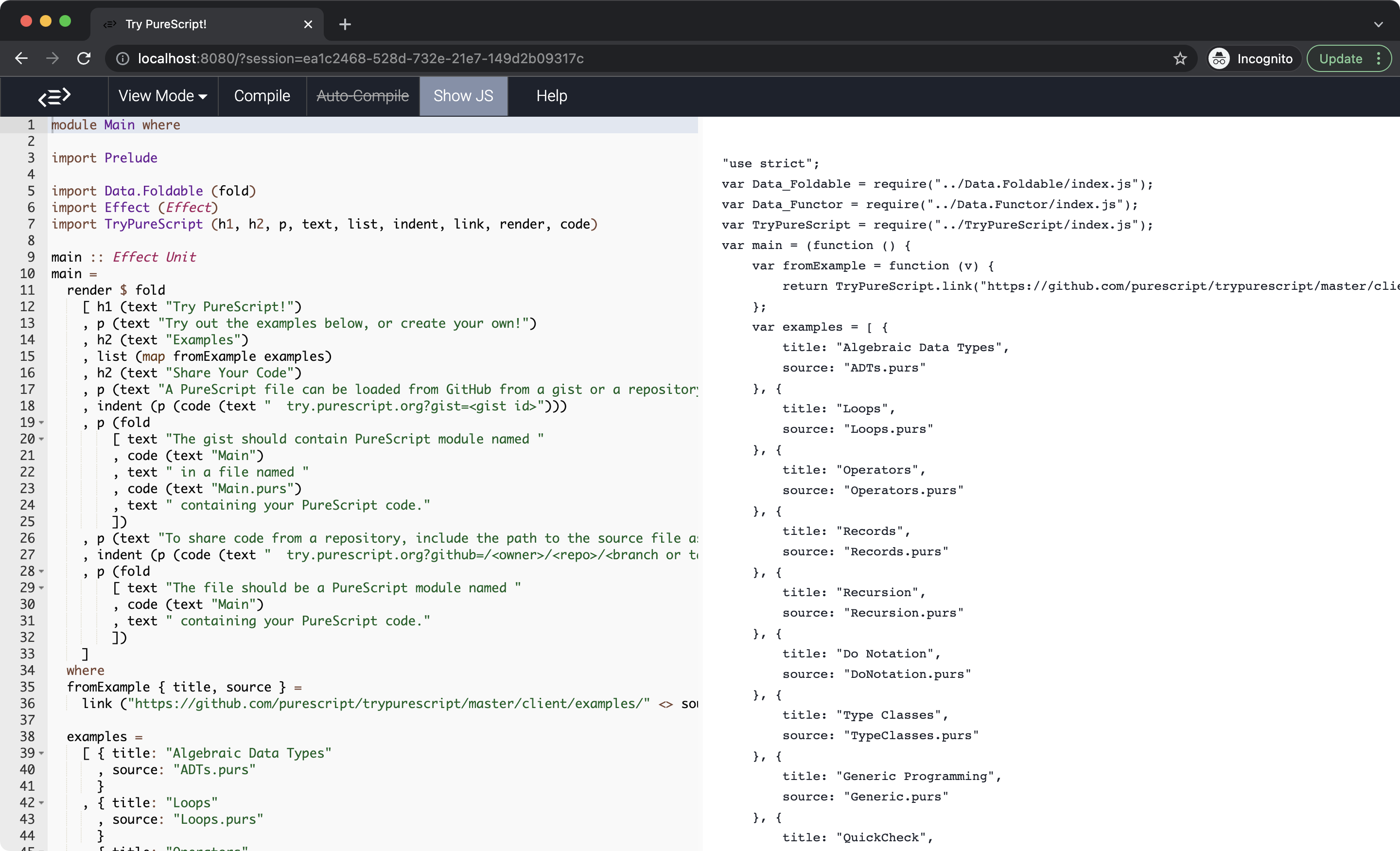Click 'import Prelude' in editor
1400x851 pixels.
point(105,158)
